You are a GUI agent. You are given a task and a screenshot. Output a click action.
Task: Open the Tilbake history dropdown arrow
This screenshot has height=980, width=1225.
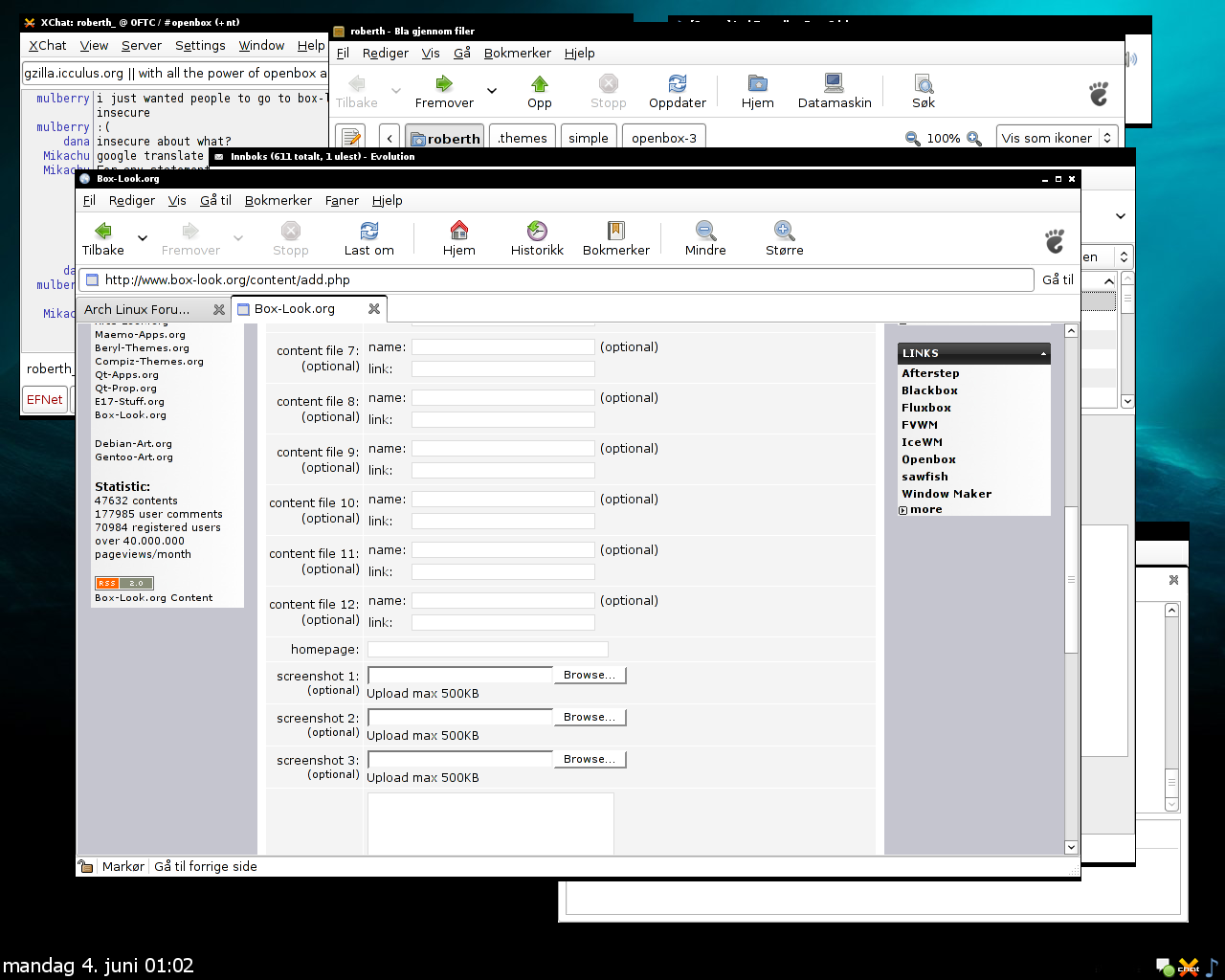coord(143,238)
